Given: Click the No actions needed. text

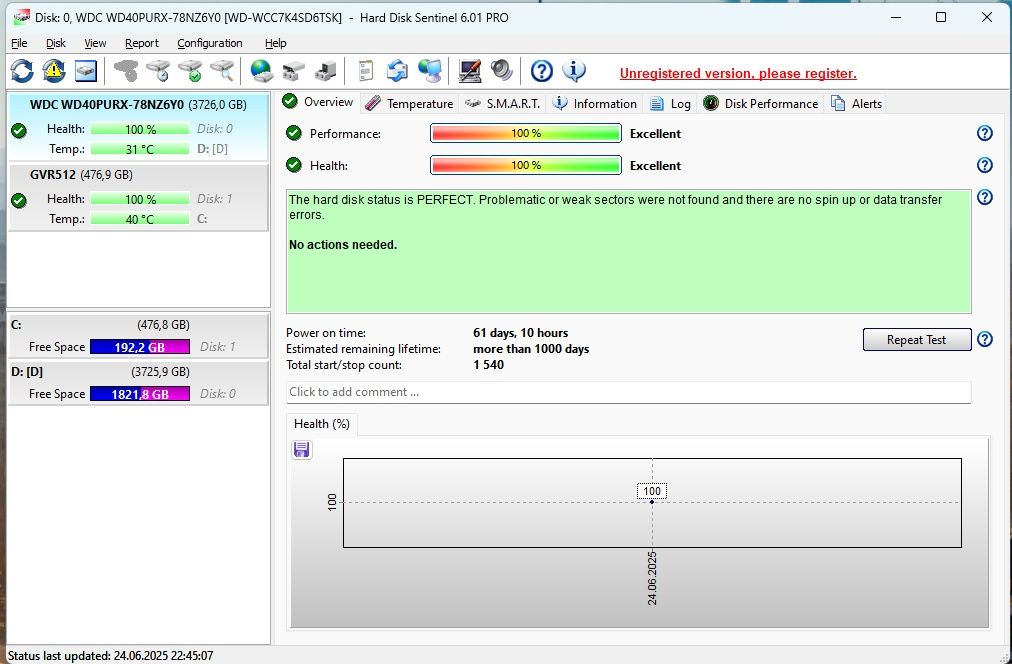Looking at the screenshot, I should point(343,245).
